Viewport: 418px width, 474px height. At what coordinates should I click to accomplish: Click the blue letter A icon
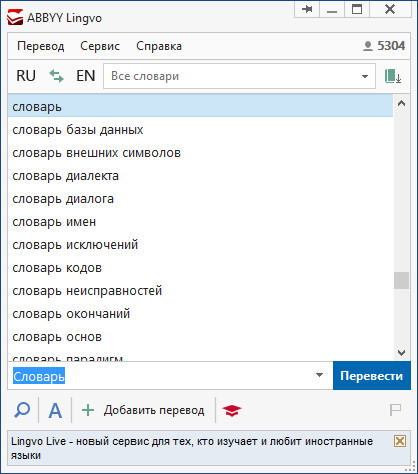click(x=55, y=410)
